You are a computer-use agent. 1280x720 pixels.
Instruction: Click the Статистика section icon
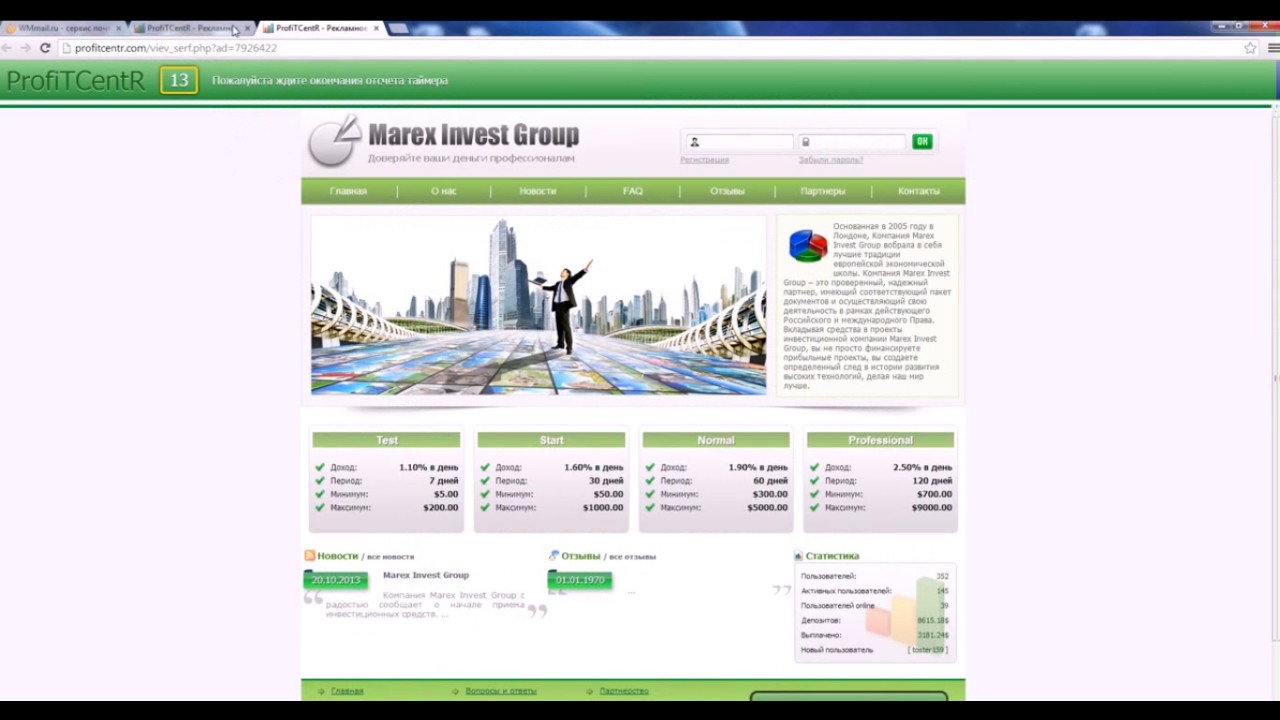[798, 556]
